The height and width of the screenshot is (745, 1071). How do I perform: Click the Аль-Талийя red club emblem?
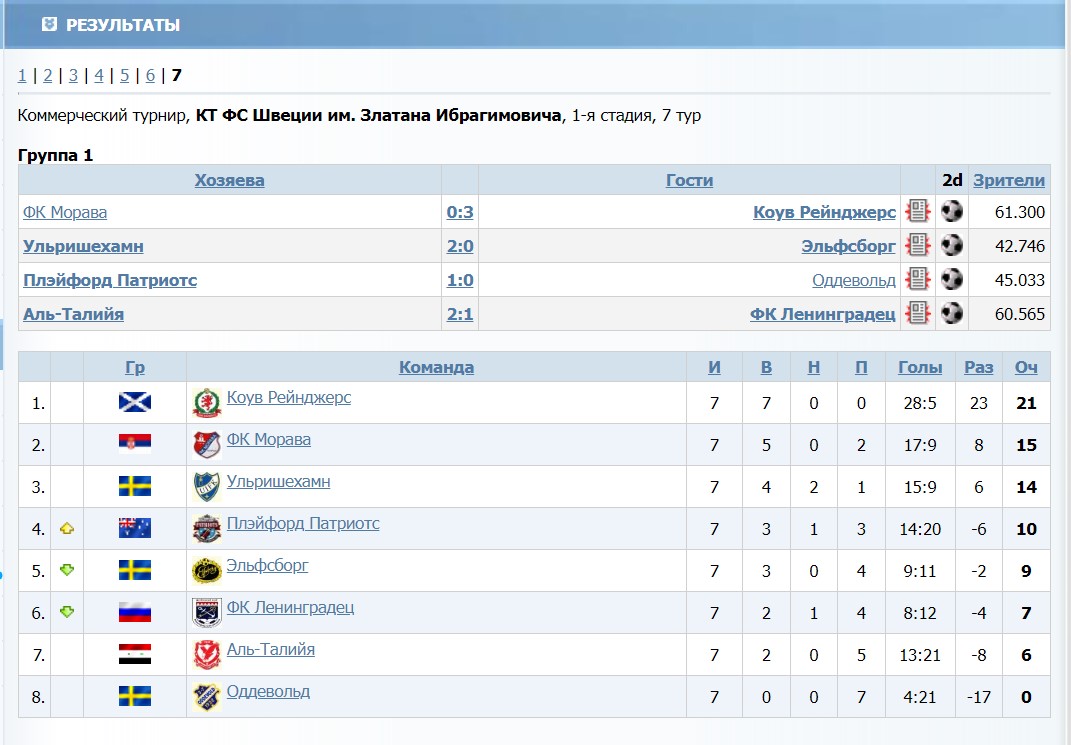[x=207, y=655]
